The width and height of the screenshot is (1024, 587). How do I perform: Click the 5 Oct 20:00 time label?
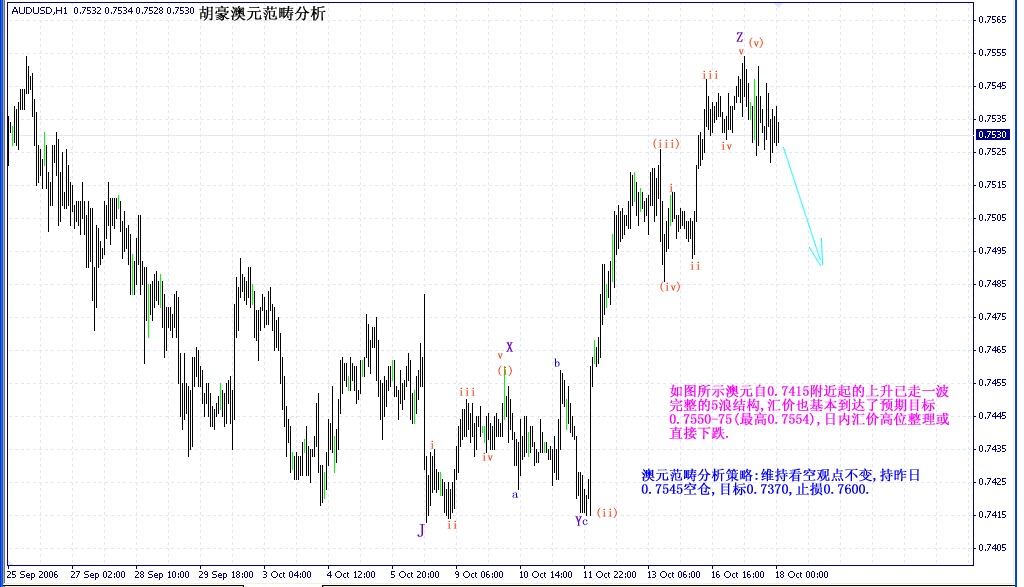click(x=415, y=575)
